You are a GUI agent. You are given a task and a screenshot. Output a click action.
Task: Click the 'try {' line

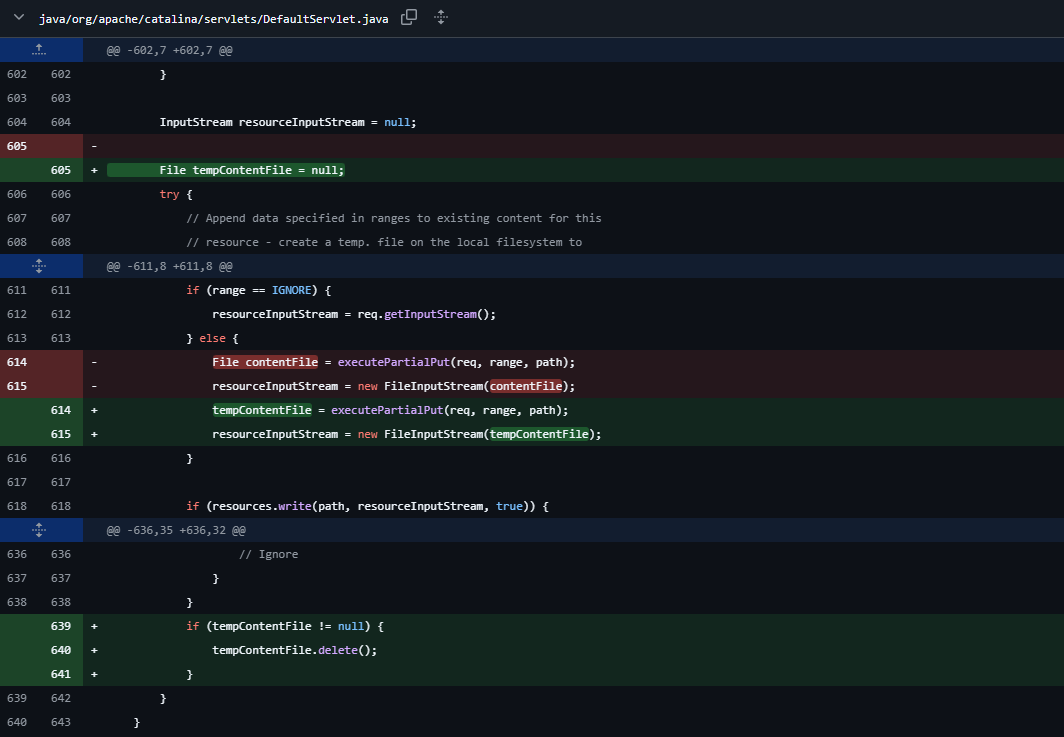176,194
